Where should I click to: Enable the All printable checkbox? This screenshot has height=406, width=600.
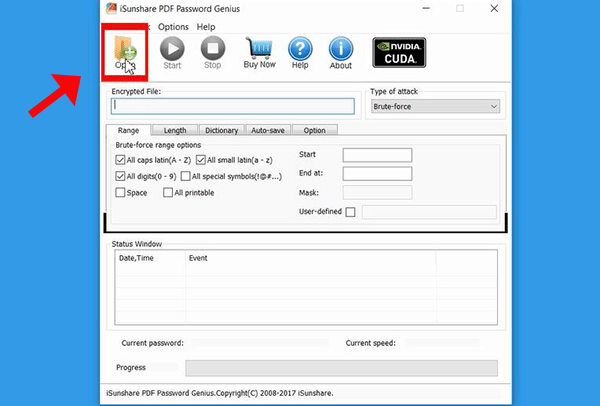[168, 192]
